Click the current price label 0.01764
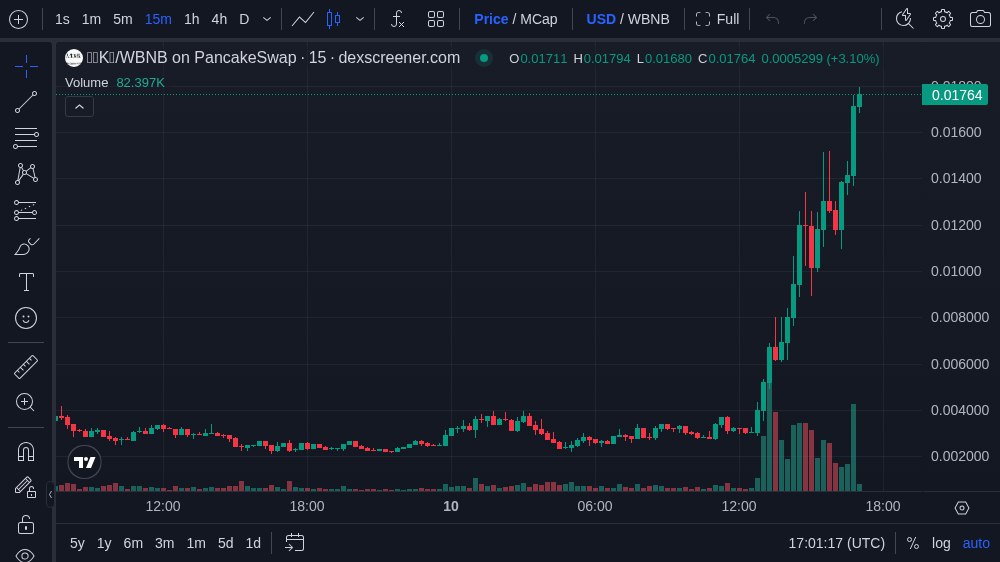1000x562 pixels. (957, 95)
